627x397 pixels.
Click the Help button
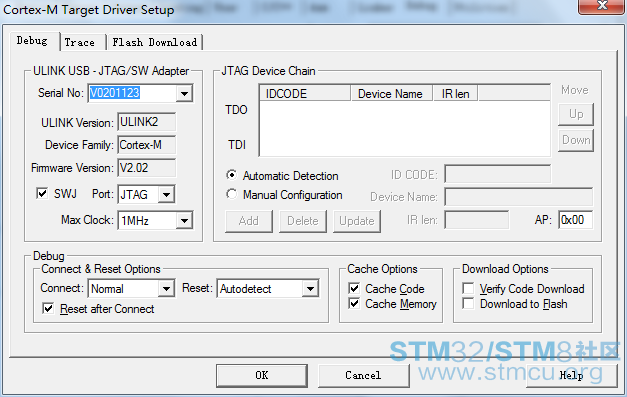[572, 375]
